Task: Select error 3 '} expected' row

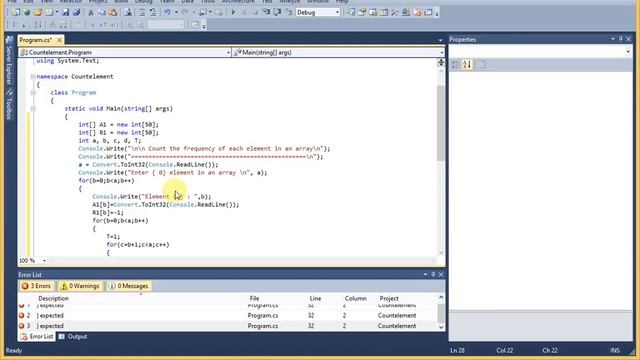Action: pyautogui.click(x=227, y=326)
